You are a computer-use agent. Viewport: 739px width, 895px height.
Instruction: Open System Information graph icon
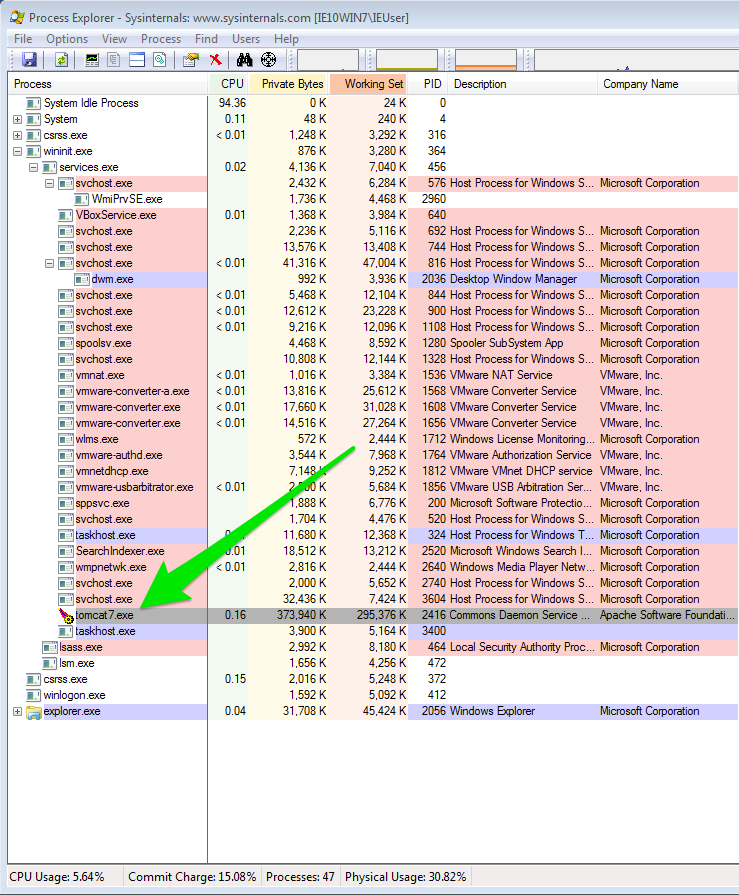click(92, 59)
